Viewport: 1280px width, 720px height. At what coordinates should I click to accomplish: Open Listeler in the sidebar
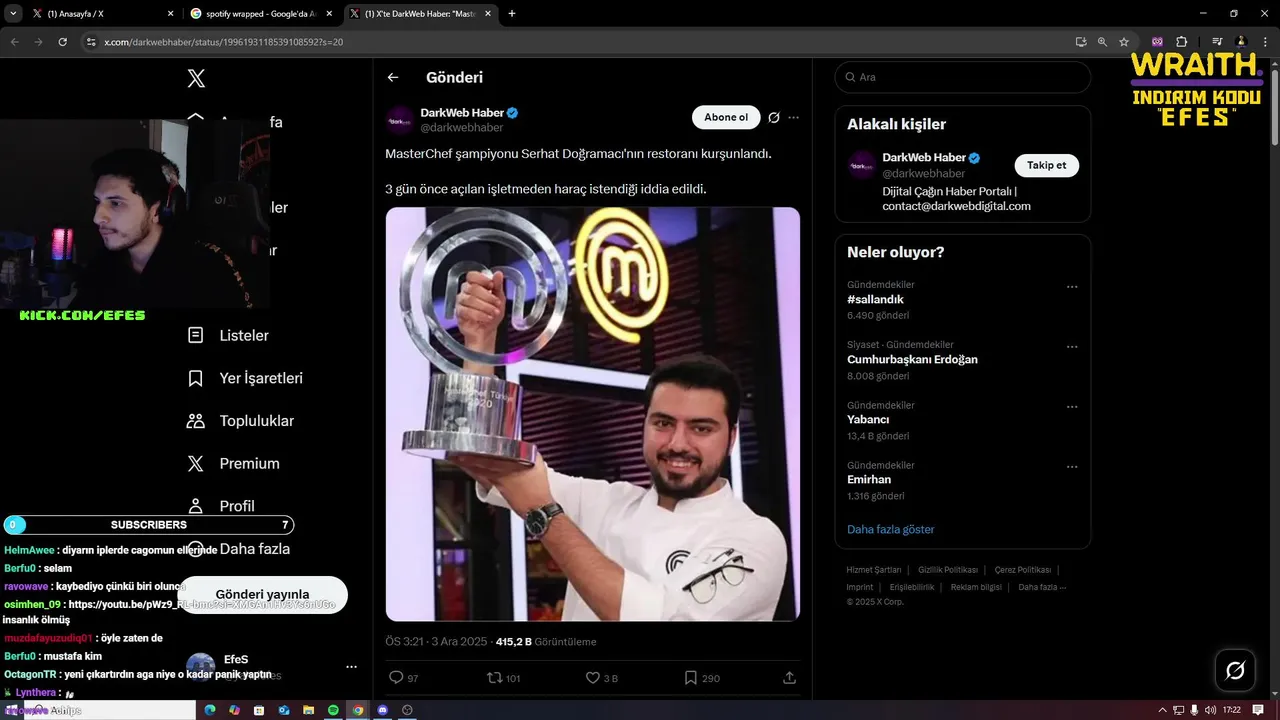pos(228,335)
